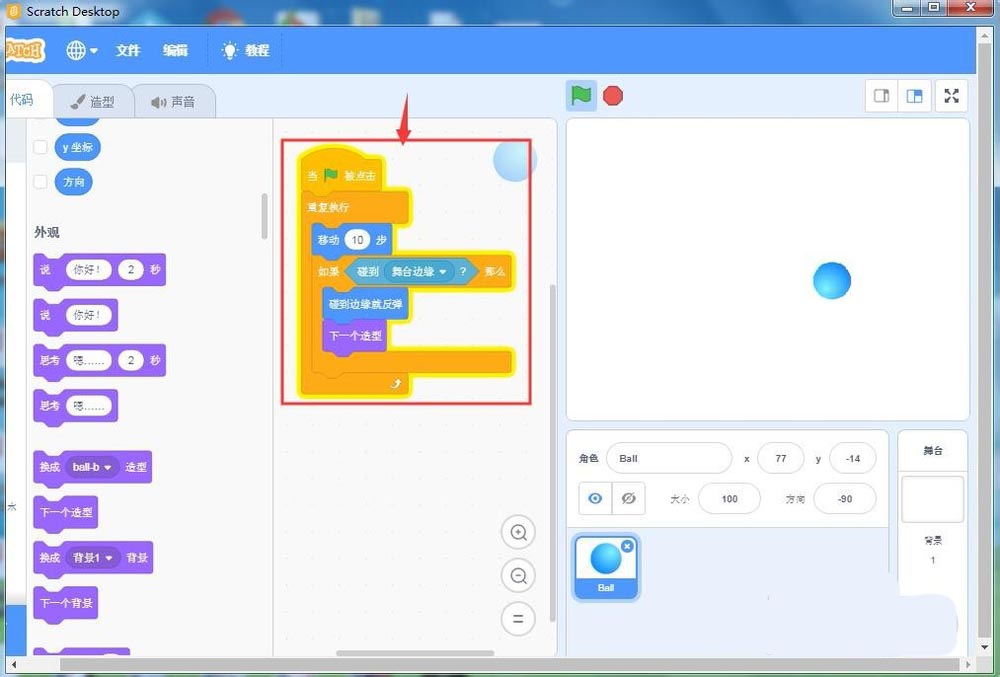
Task: Delete the Ball sprite with x icon
Action: [x=627, y=546]
